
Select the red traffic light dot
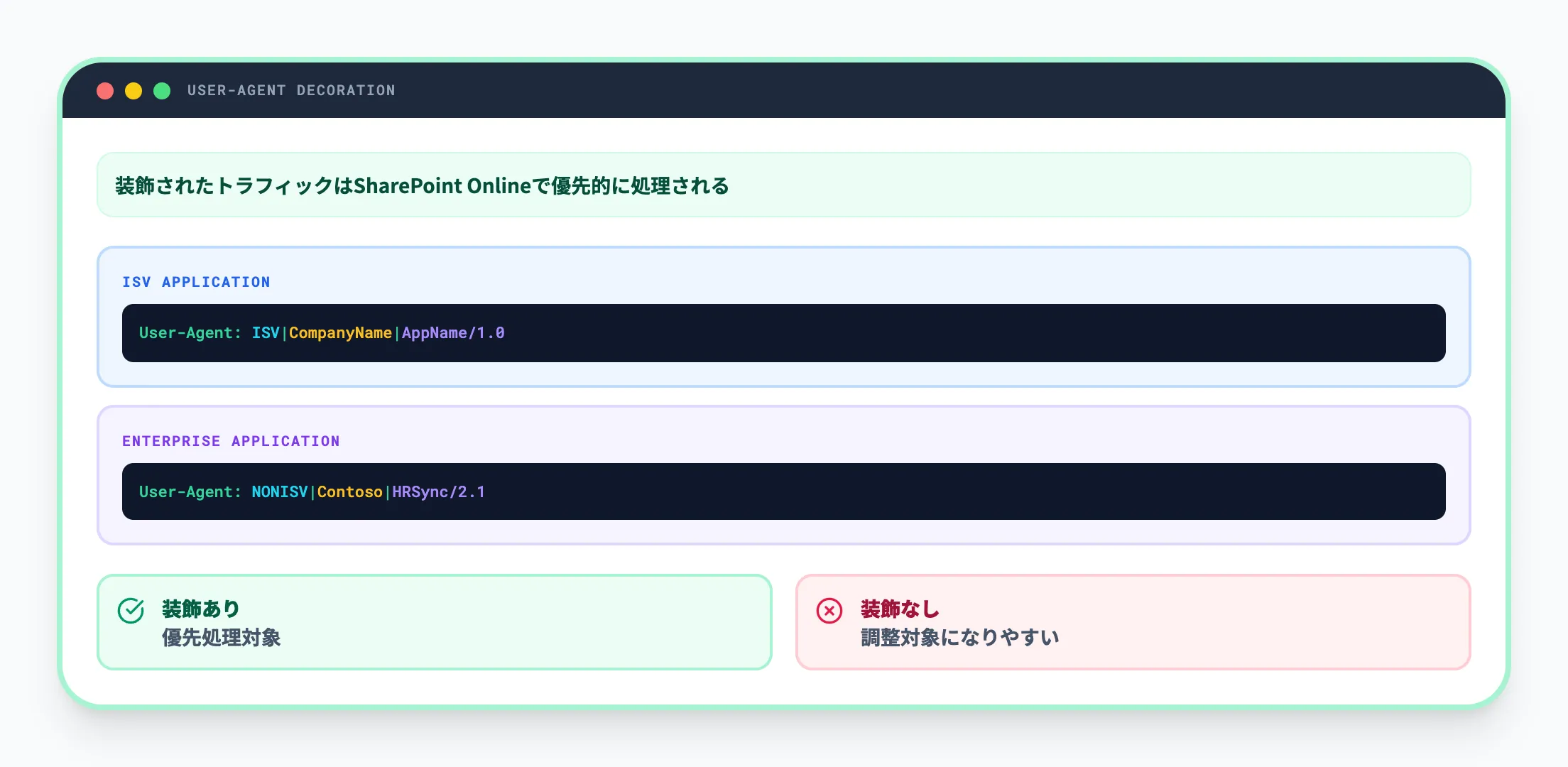[105, 90]
